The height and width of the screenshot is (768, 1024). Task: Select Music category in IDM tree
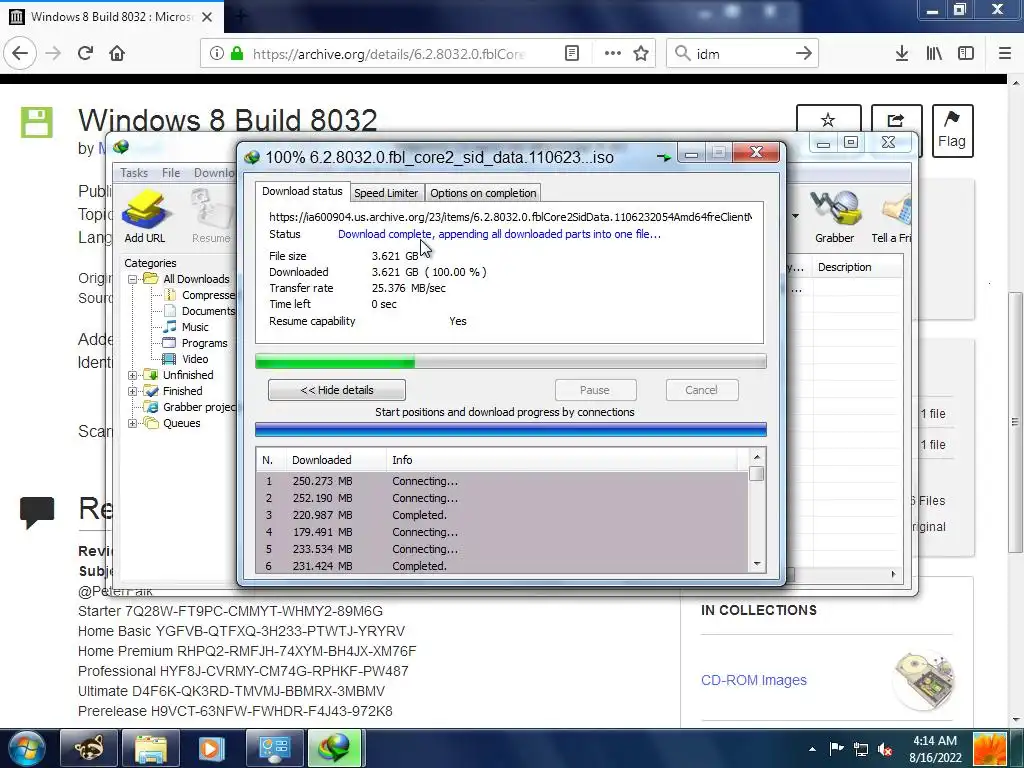[195, 327]
